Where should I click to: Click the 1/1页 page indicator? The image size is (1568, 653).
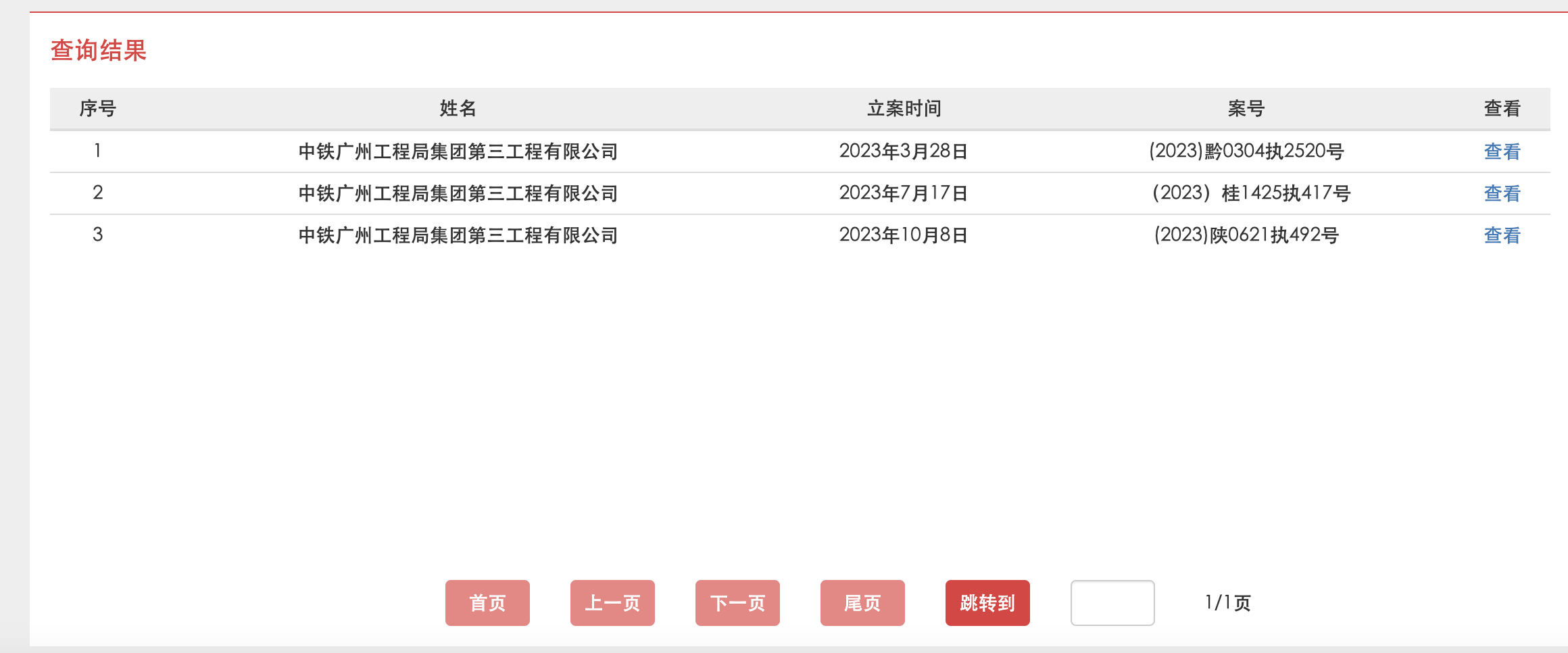(x=1227, y=602)
